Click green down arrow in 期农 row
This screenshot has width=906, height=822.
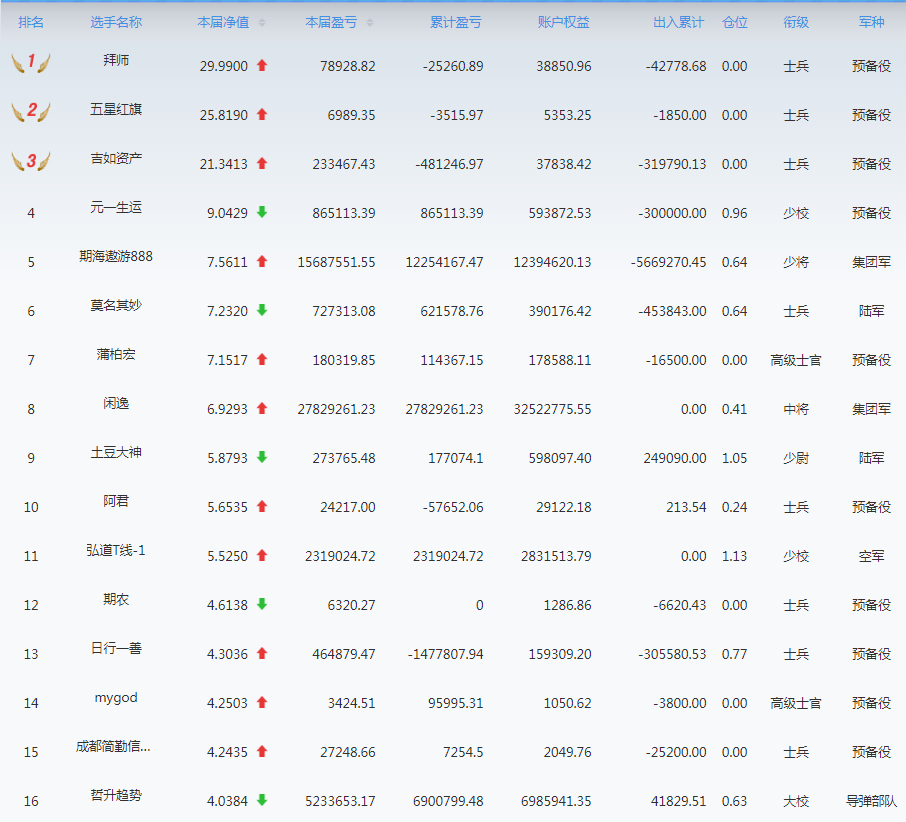click(262, 604)
